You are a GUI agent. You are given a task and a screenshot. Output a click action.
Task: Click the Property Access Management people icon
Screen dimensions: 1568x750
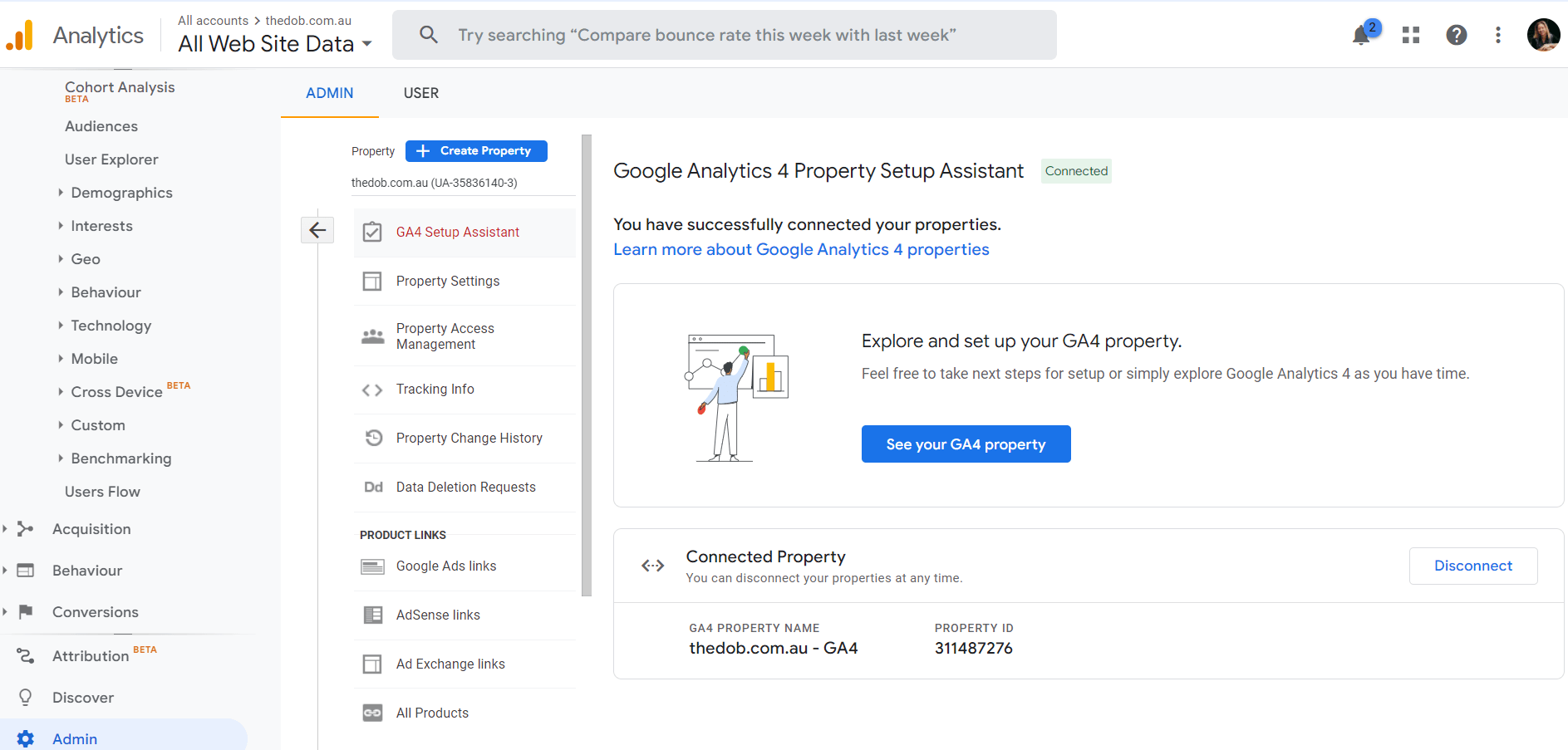372,336
